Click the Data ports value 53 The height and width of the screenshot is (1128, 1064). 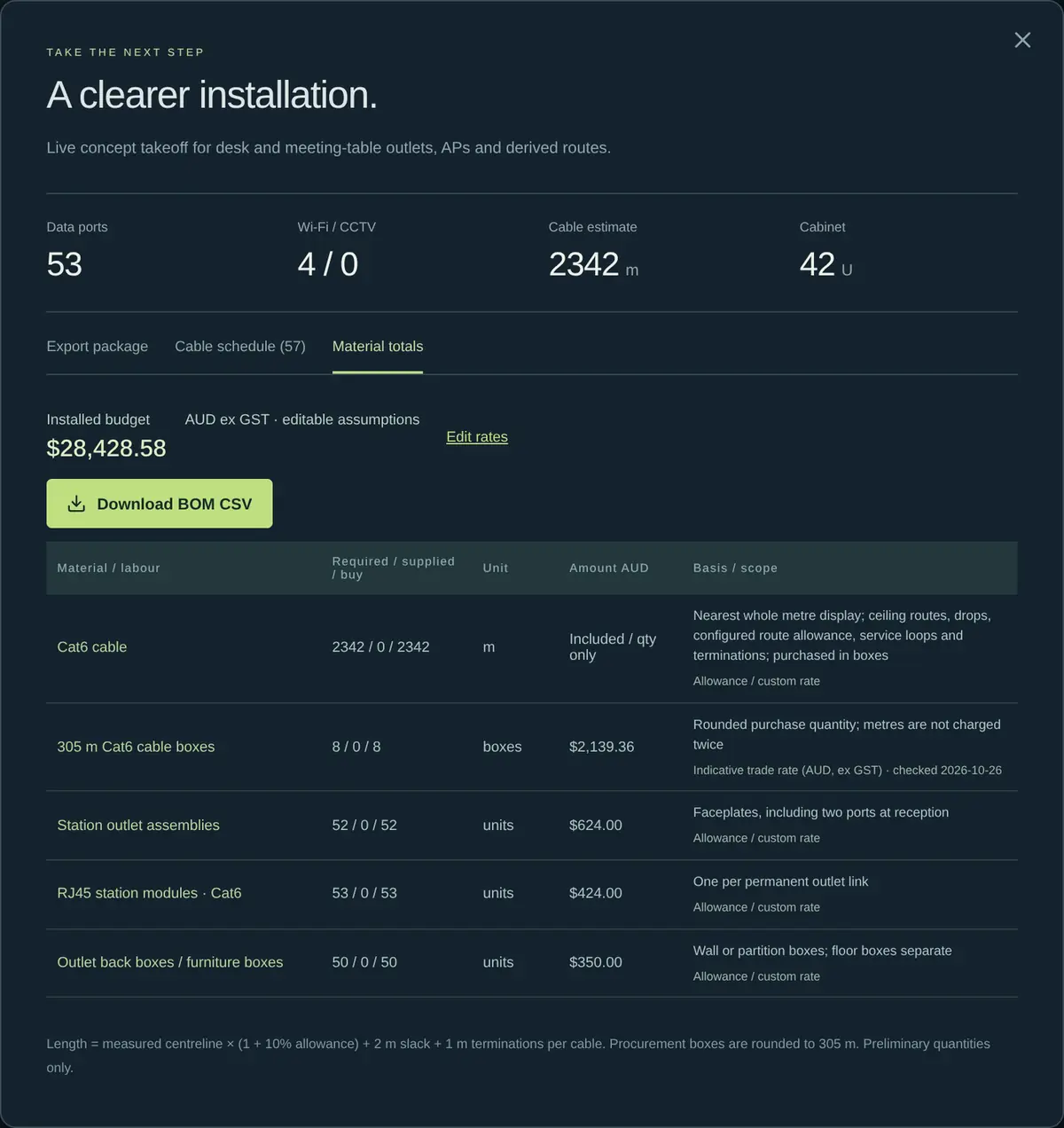pyautogui.click(x=65, y=264)
